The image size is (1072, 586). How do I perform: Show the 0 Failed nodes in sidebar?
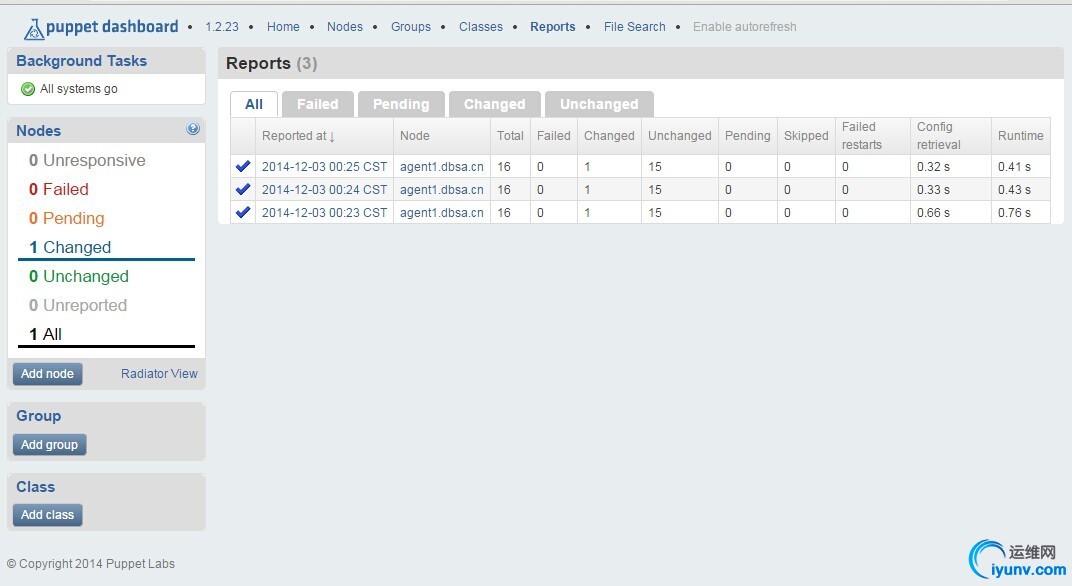pos(59,189)
